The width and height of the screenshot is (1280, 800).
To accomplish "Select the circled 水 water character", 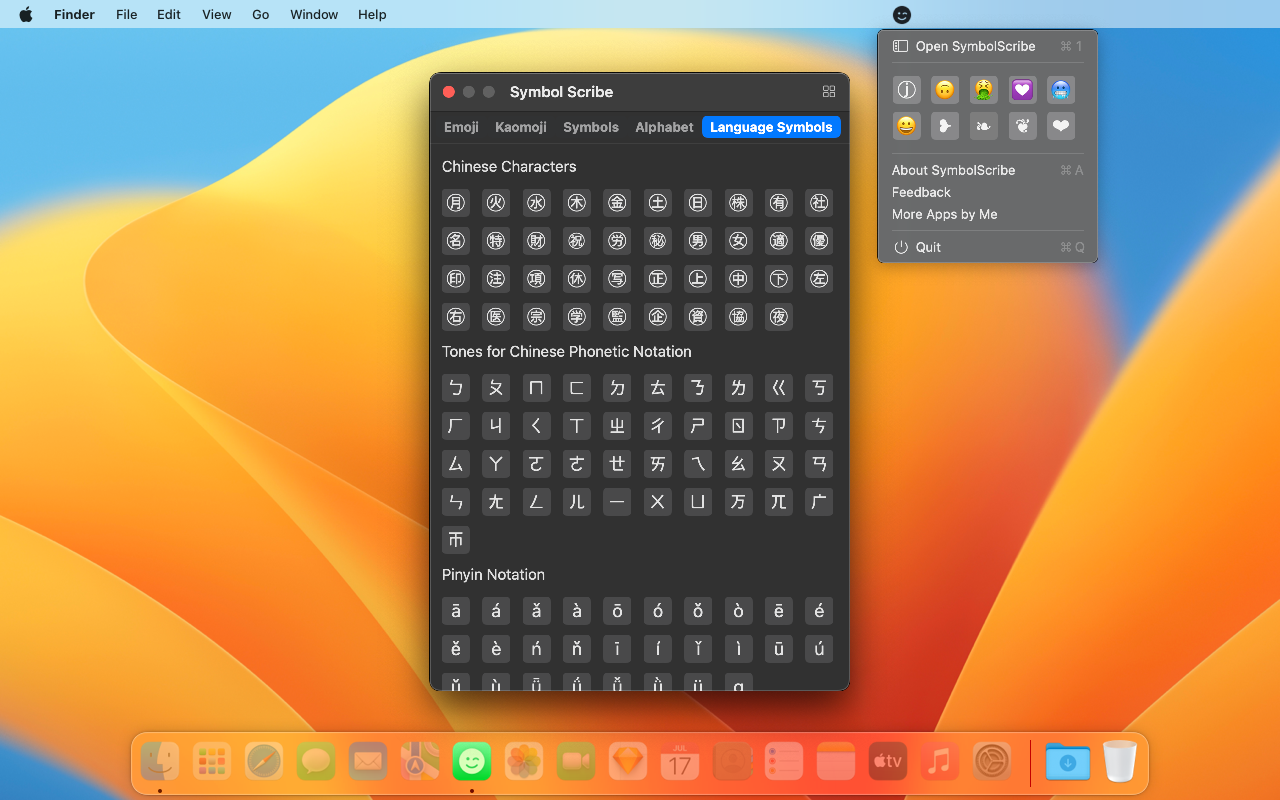I will 537,203.
